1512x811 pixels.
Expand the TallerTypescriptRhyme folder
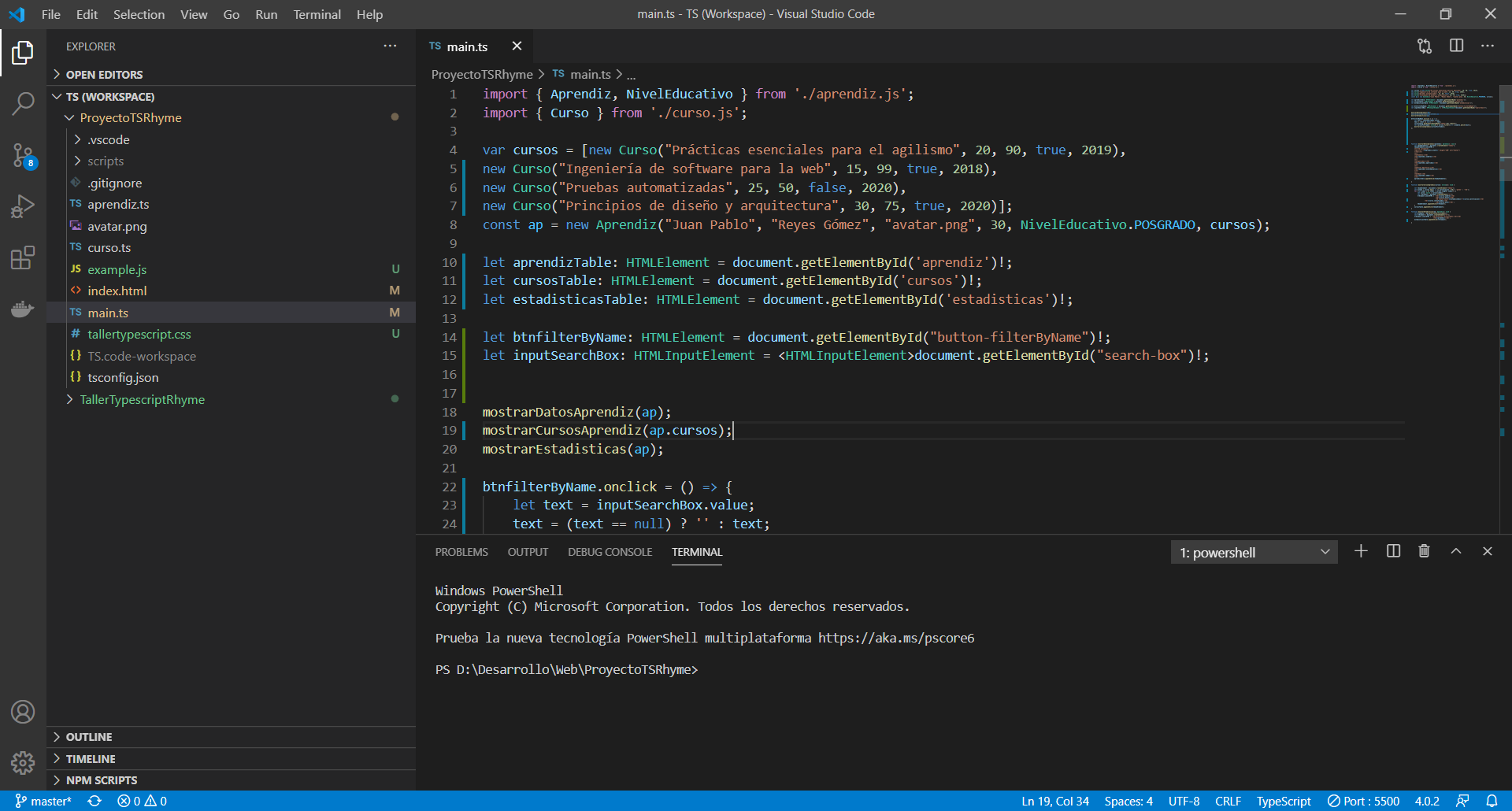(x=142, y=399)
